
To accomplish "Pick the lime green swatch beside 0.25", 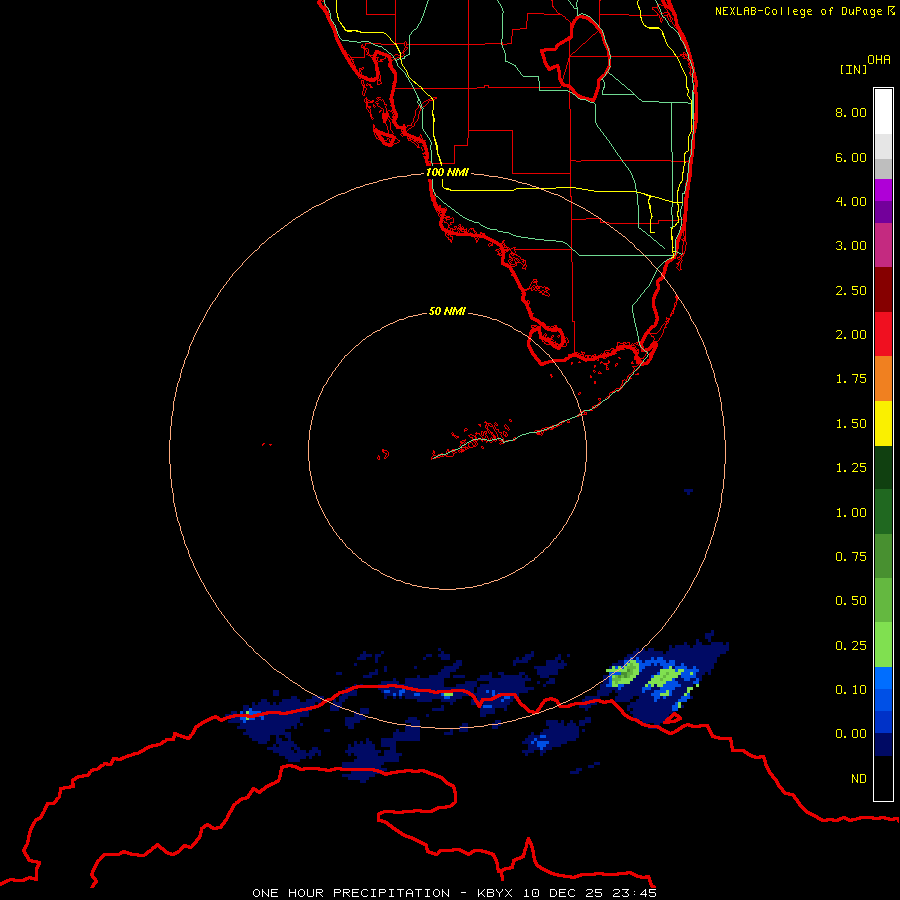I will coord(883,645).
